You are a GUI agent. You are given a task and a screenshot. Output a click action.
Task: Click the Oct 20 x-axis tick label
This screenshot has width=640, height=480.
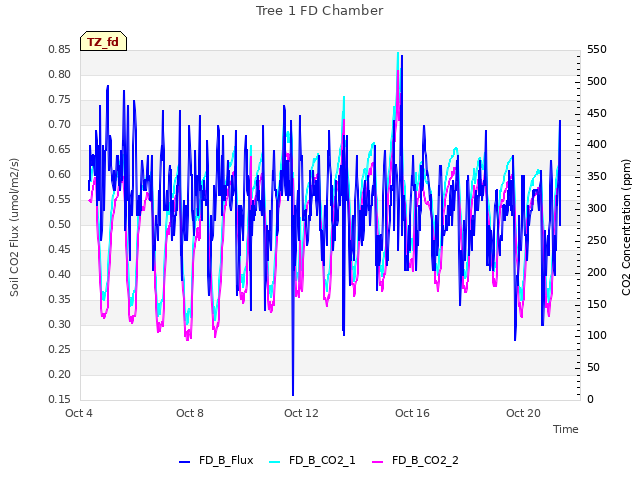point(523,413)
